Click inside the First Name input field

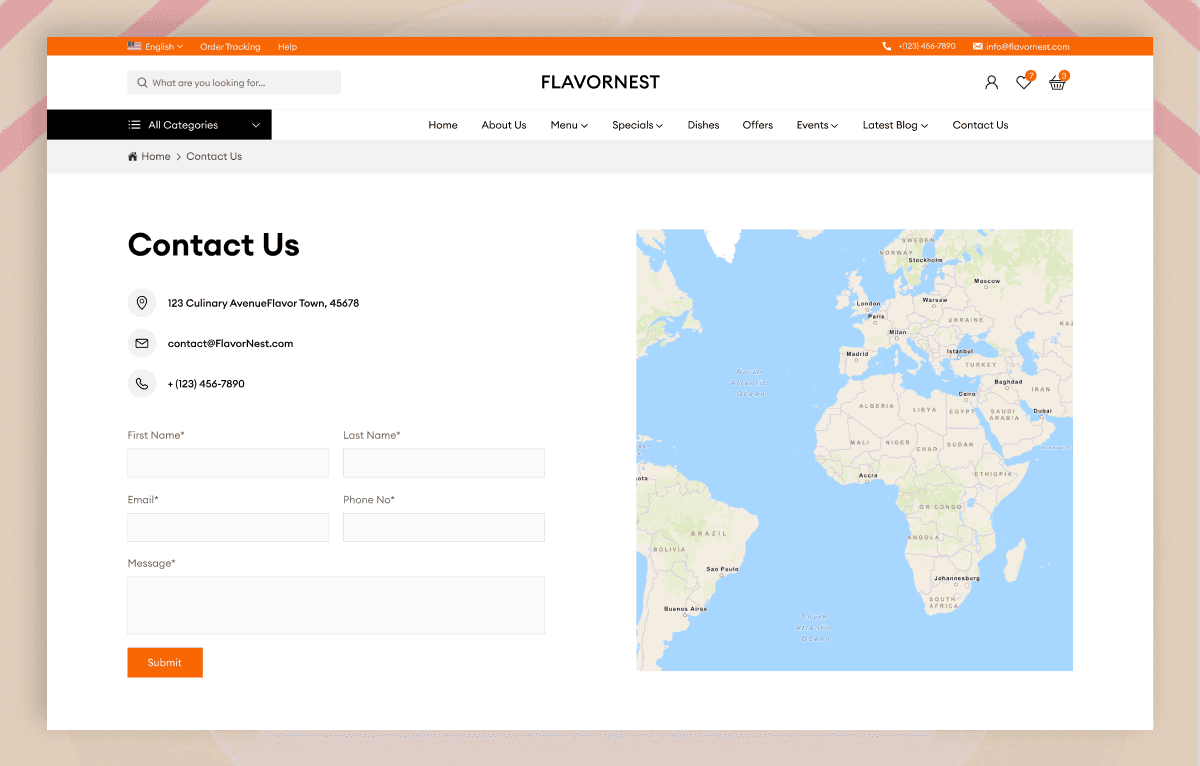click(x=228, y=463)
